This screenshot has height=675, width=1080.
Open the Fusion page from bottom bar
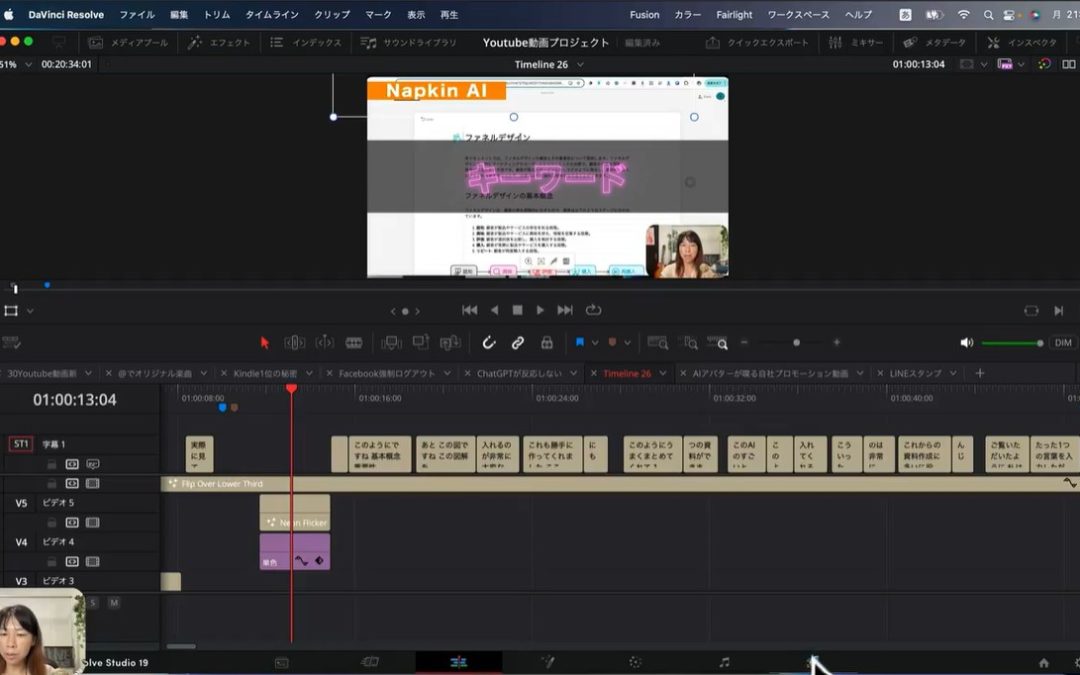[547, 662]
